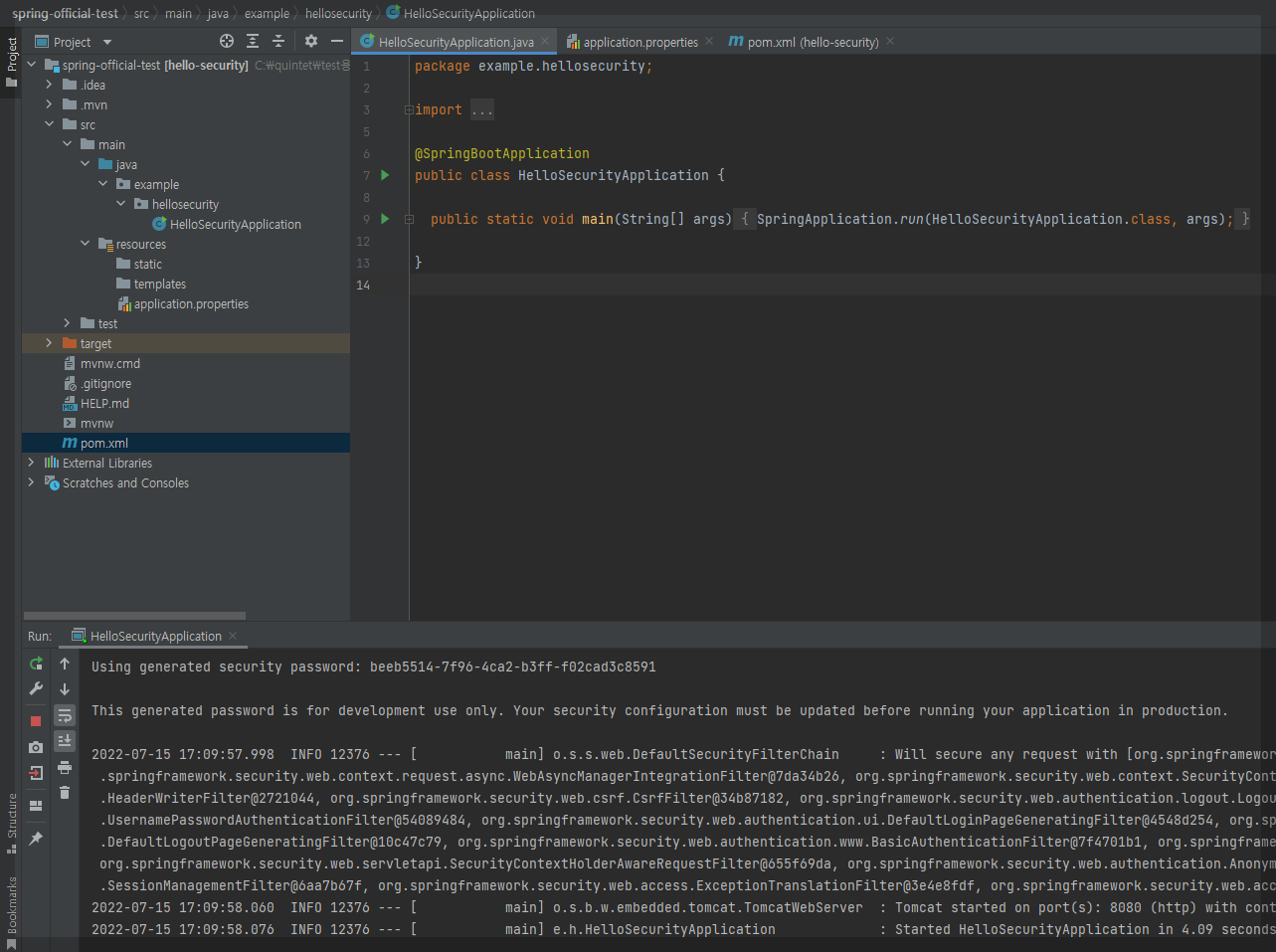Select the templates folder in tree
Screen dimensions: 1276x952
(151, 285)
